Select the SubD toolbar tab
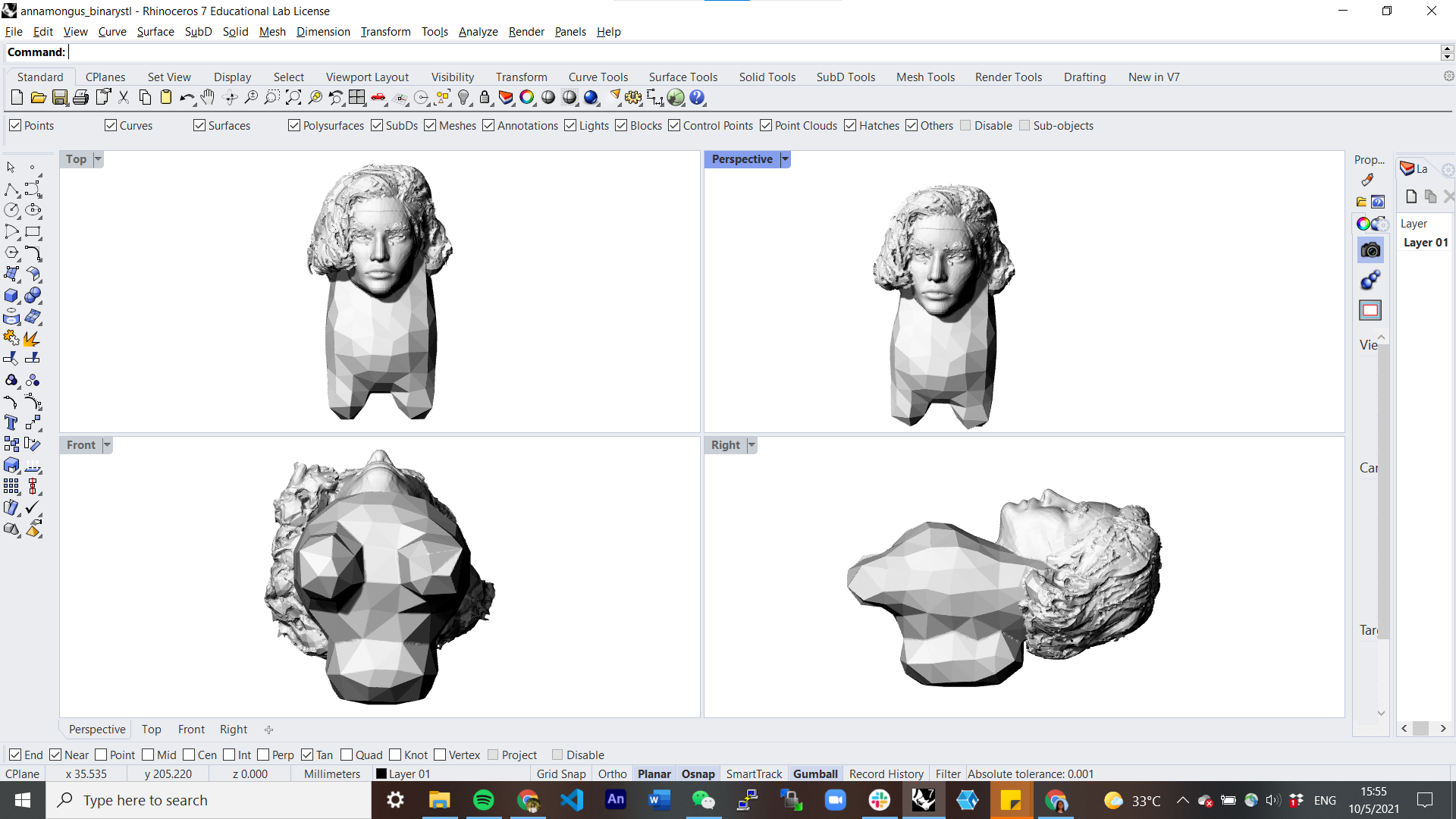The height and width of the screenshot is (819, 1456). tap(845, 76)
